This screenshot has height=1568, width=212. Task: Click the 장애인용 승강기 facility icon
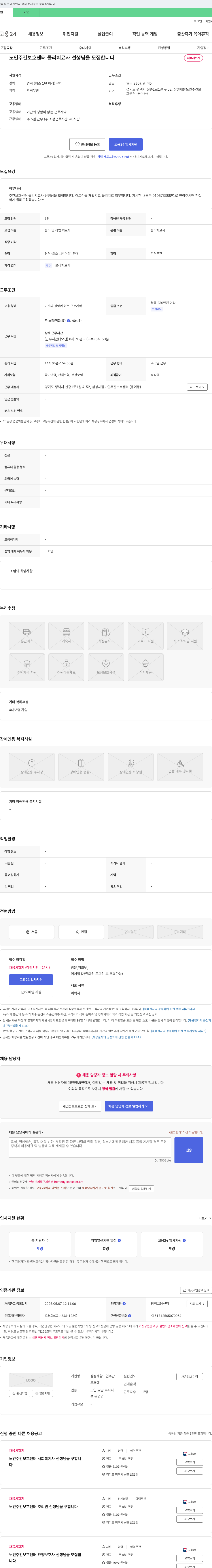point(81,767)
